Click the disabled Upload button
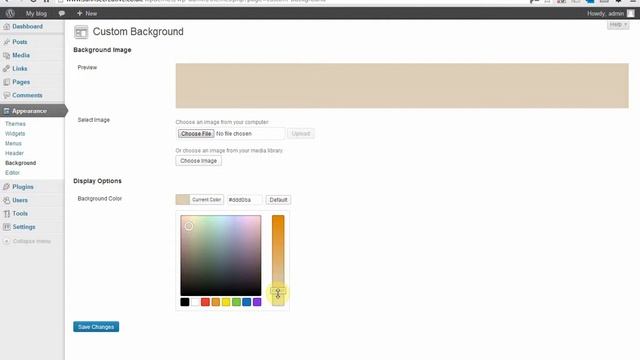This screenshot has height=360, width=640. click(x=301, y=133)
